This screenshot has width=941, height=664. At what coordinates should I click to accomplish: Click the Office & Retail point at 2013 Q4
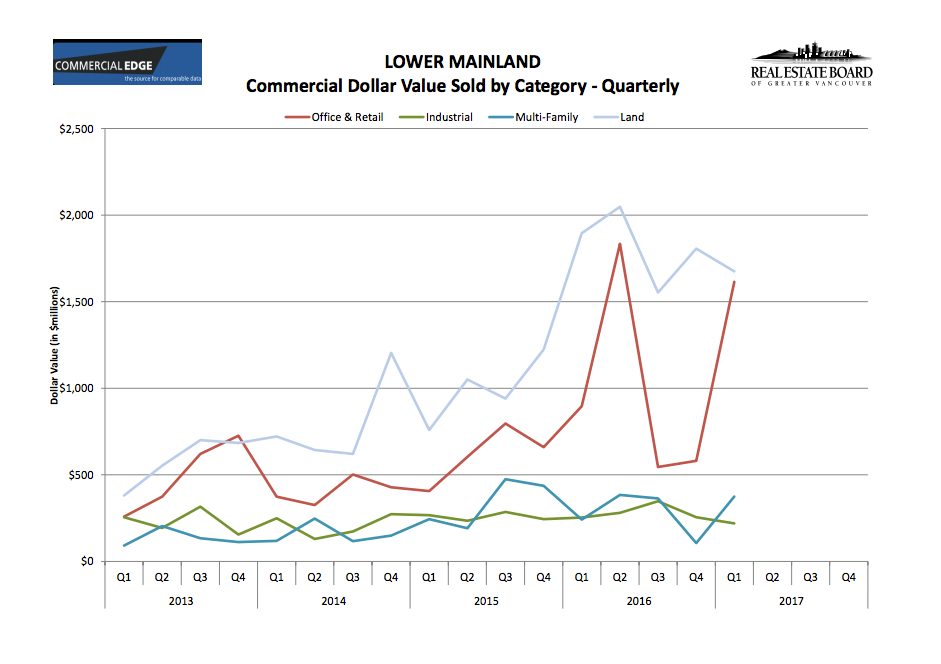238,436
